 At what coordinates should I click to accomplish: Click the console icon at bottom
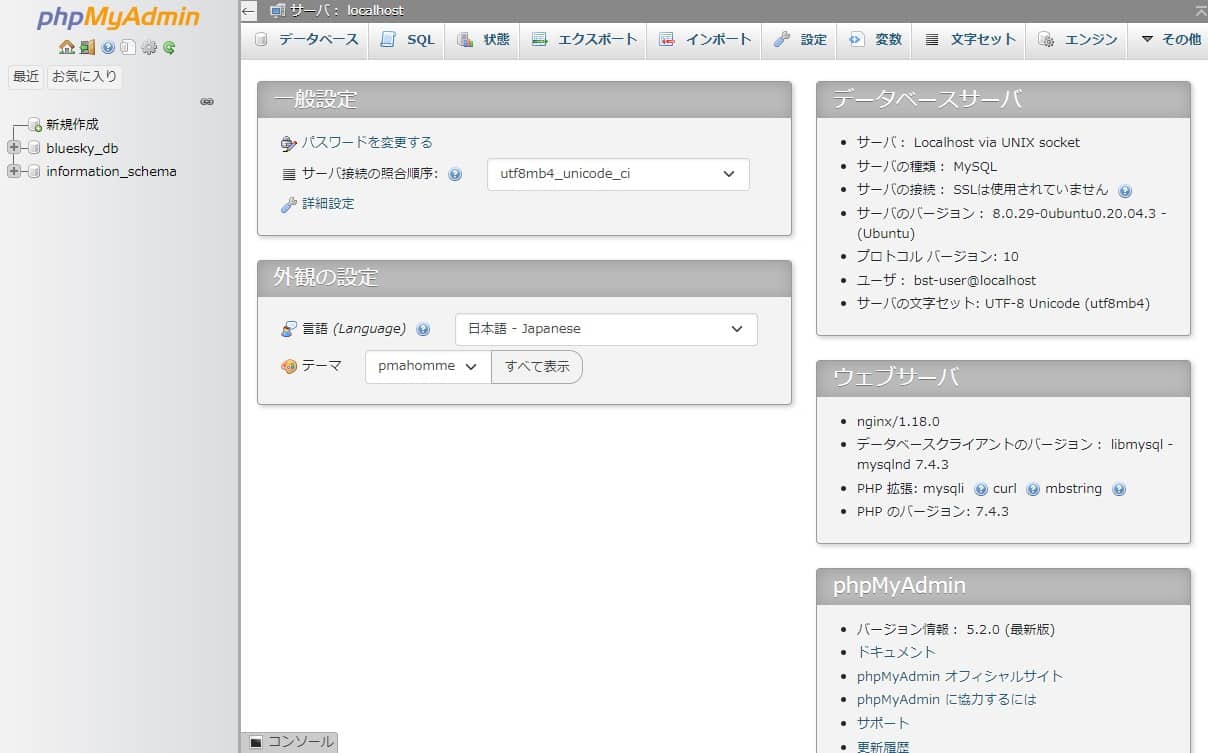point(256,742)
